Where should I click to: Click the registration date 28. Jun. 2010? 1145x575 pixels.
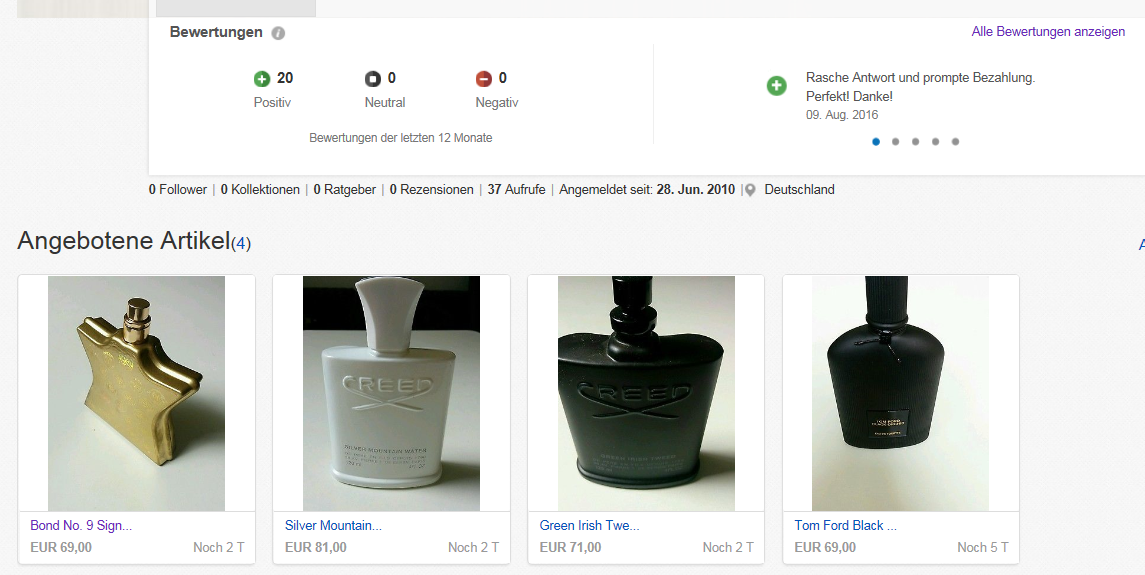[x=695, y=190]
